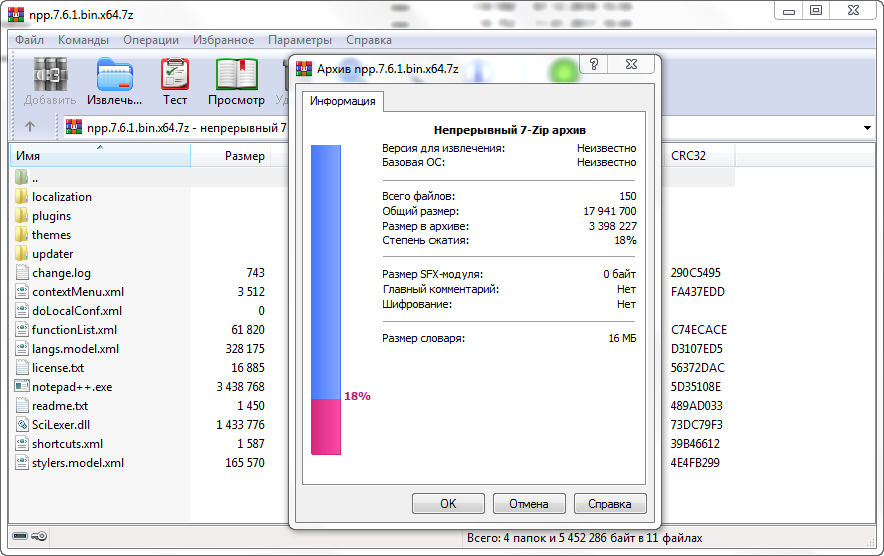Expand the archive path dropdown arrow
The width and height of the screenshot is (884, 556).
pos(866,128)
